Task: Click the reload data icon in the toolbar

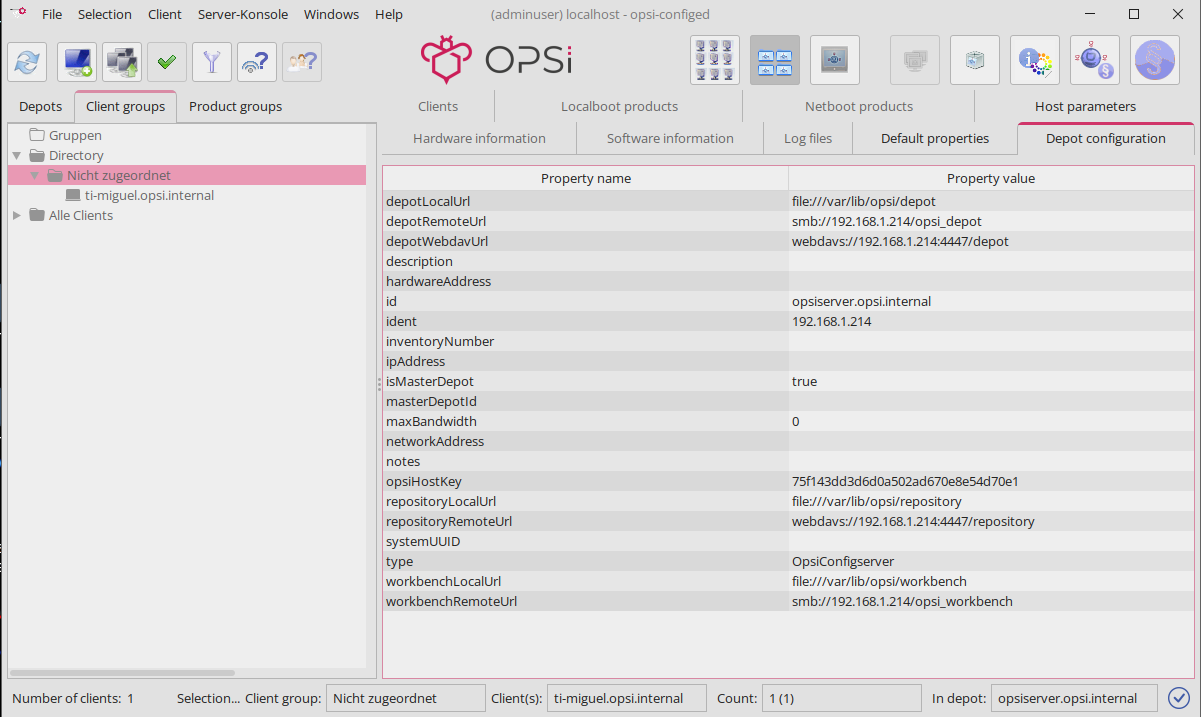Action: [x=27, y=61]
